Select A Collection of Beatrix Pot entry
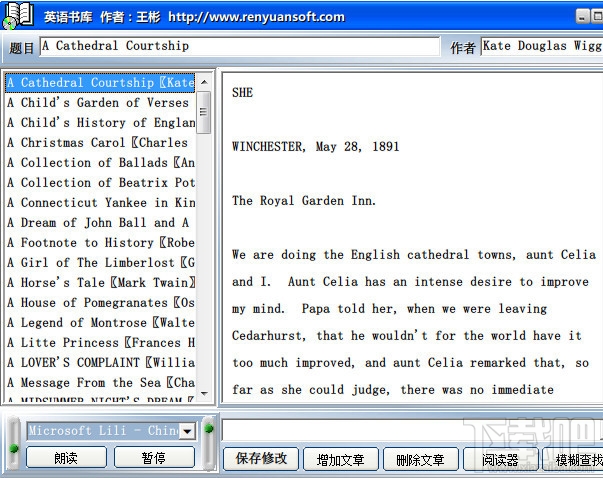 click(x=100, y=183)
